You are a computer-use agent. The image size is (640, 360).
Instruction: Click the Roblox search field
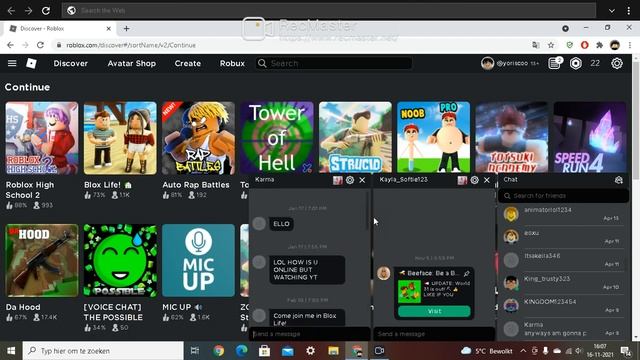[334, 63]
